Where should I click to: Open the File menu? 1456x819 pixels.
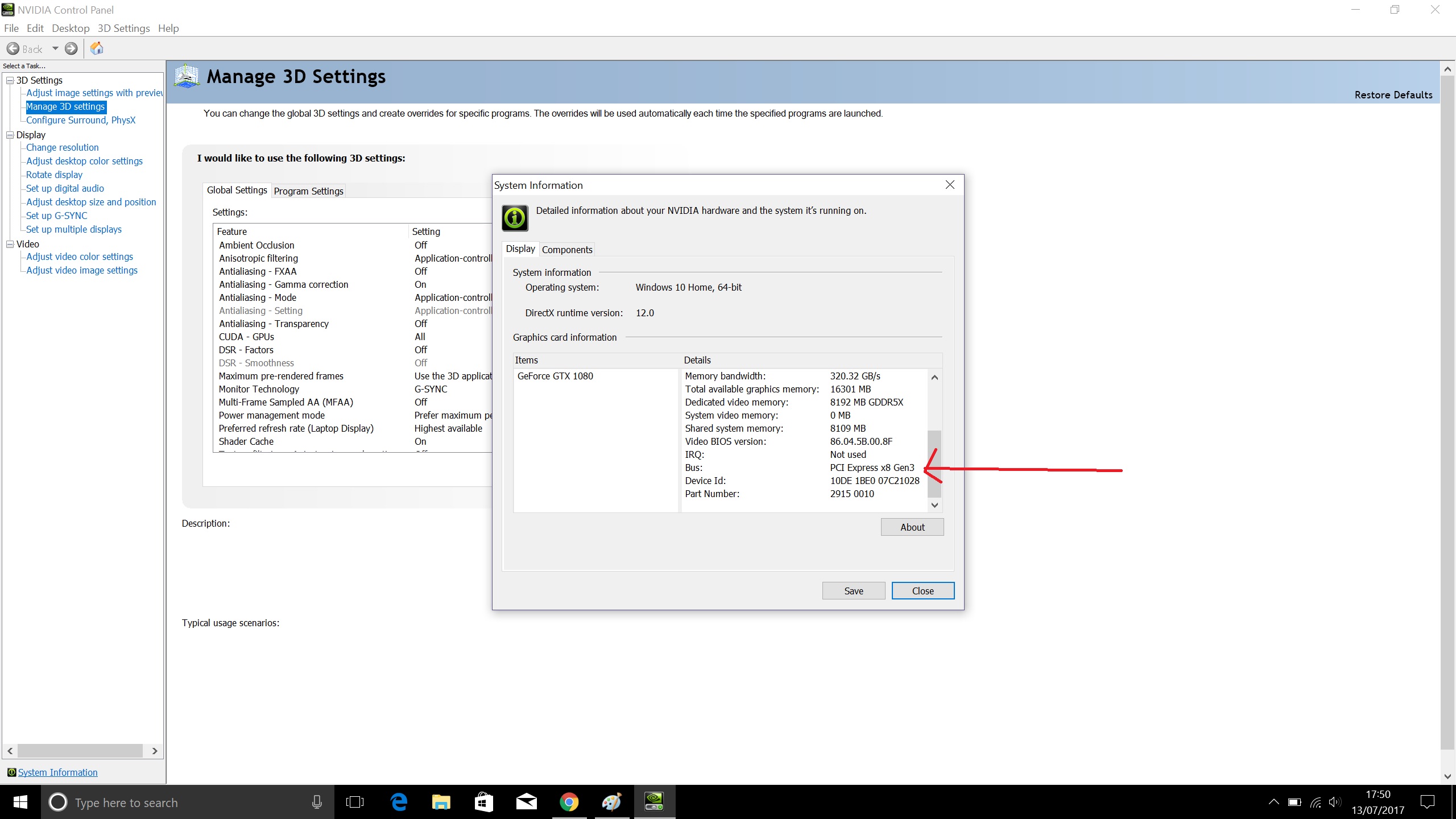click(11, 28)
